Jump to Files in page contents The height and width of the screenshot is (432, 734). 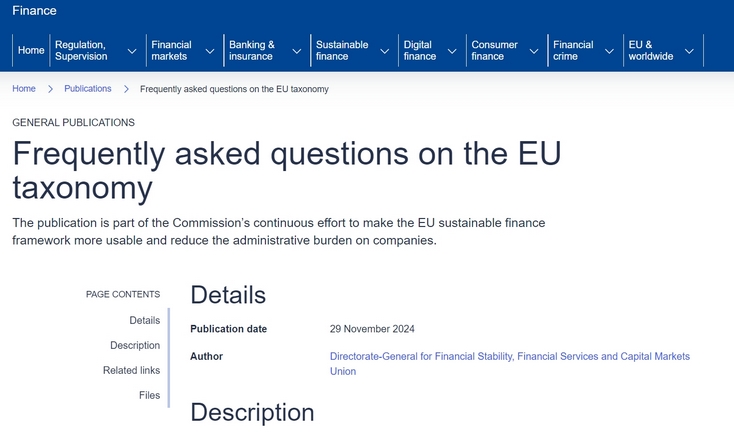click(149, 395)
